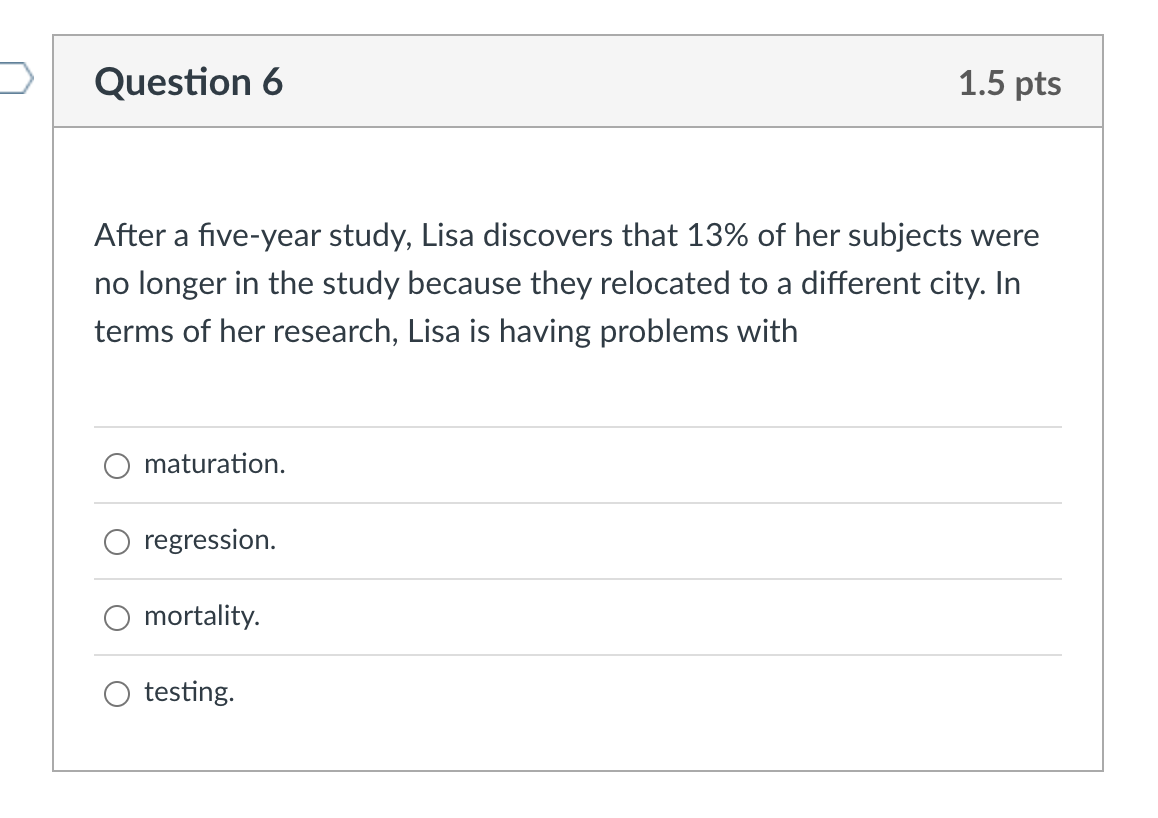Click the gray question header bar
The height and width of the screenshot is (818, 1158).
[x=578, y=81]
